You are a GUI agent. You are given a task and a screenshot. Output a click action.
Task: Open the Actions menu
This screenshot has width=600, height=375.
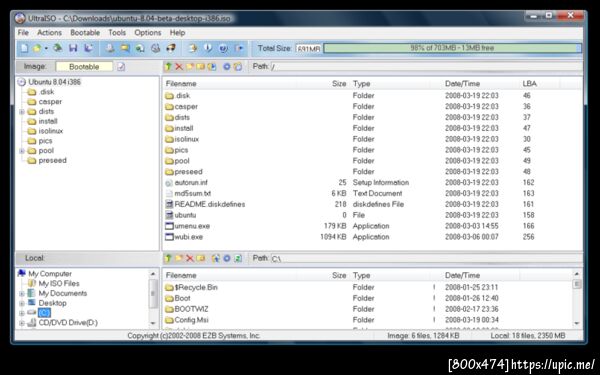pyautogui.click(x=49, y=33)
